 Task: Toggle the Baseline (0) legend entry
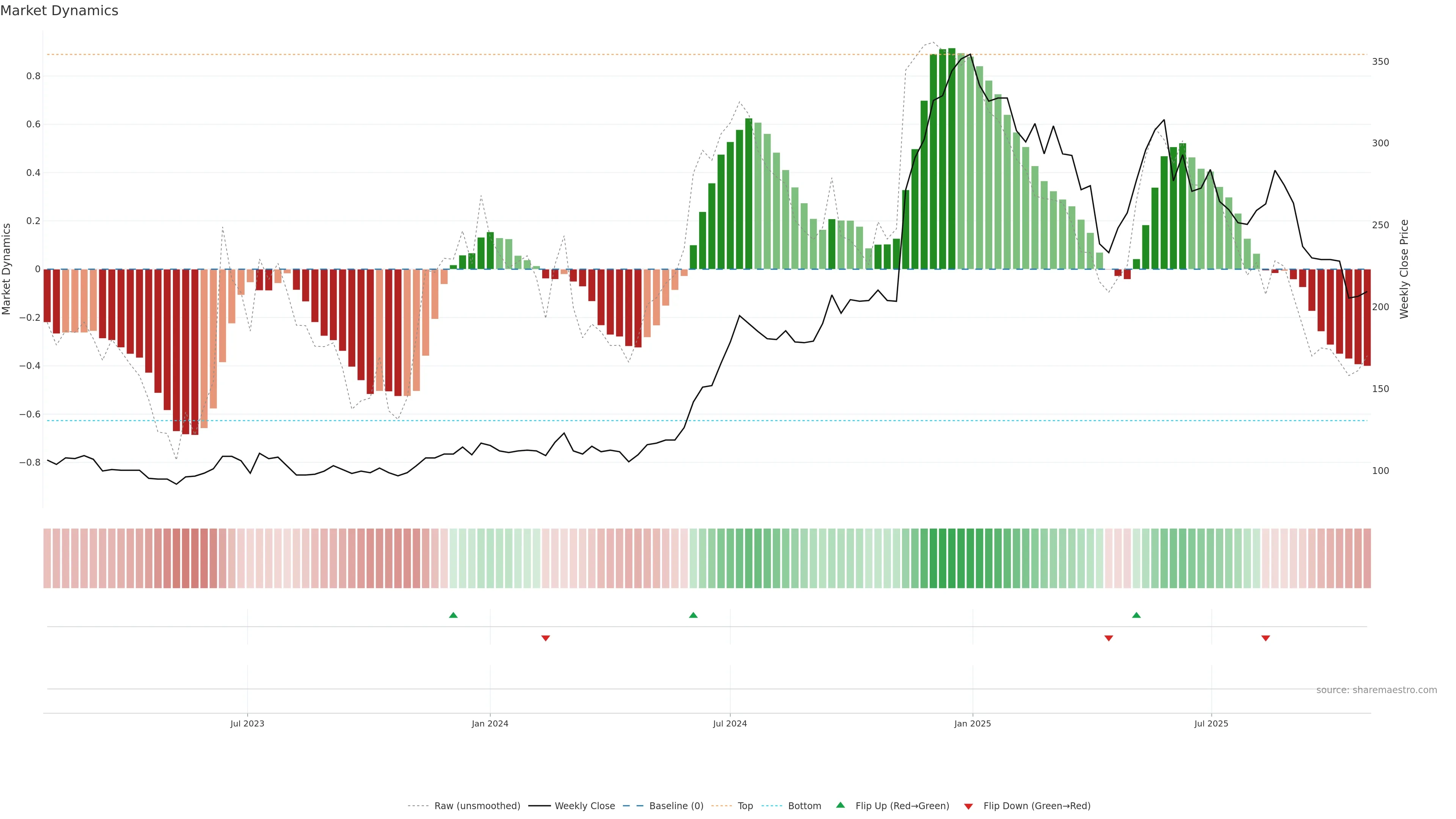click(676, 806)
